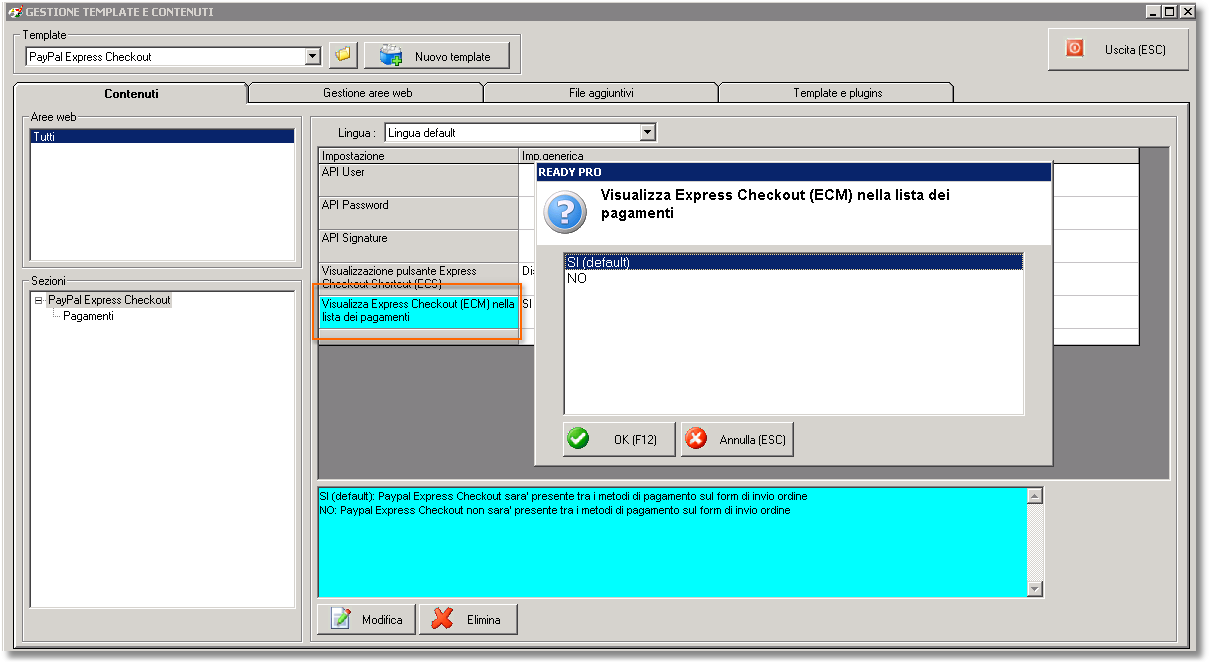This screenshot has width=1210, height=665.
Task: Select Tutti in Aree web list
Action: tap(163, 137)
